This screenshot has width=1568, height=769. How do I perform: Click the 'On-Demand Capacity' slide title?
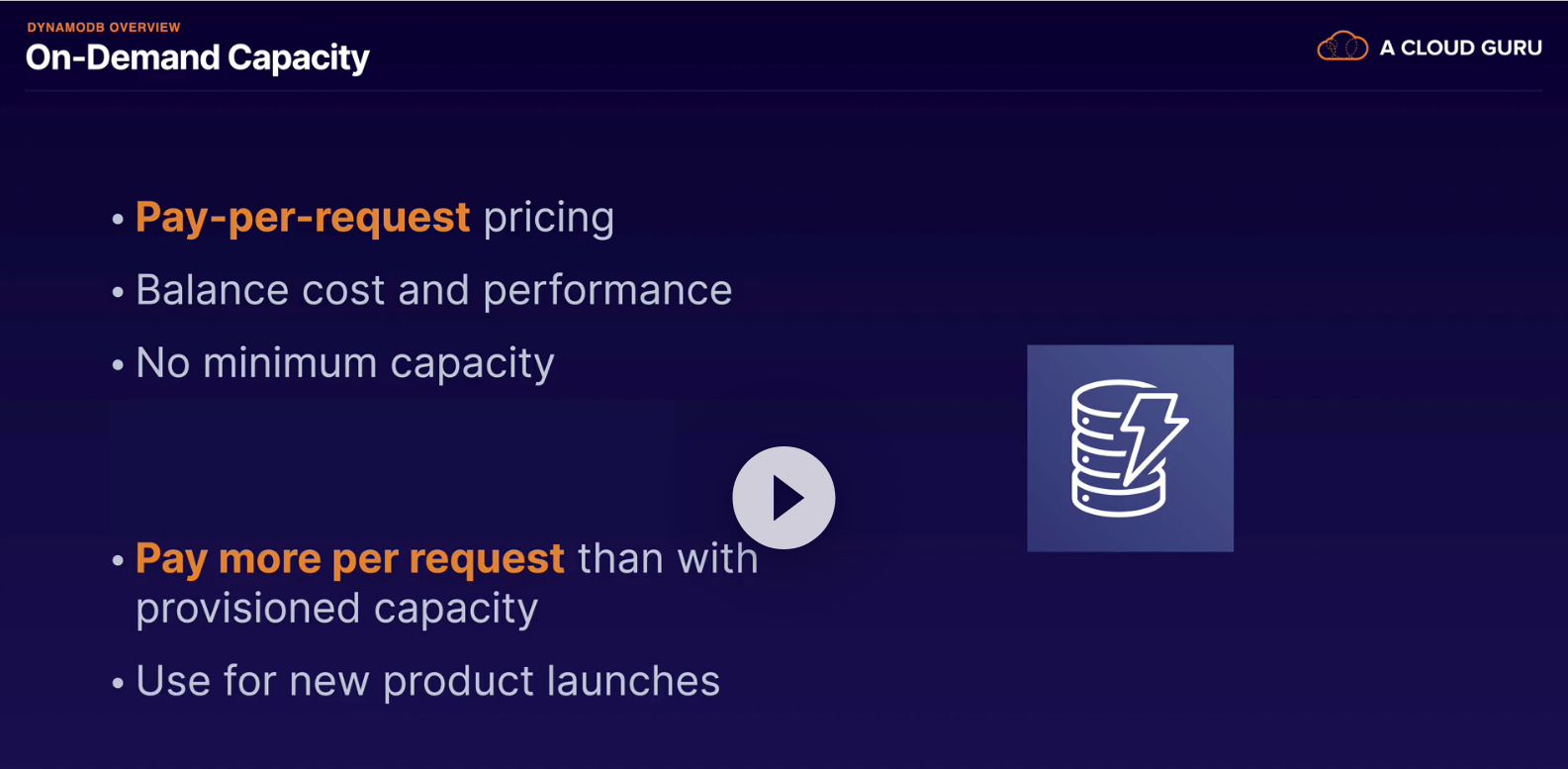coord(198,58)
